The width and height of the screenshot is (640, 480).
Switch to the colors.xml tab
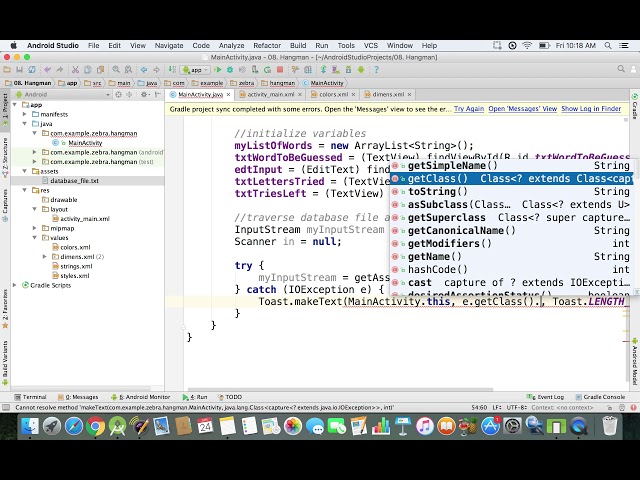tap(333, 95)
